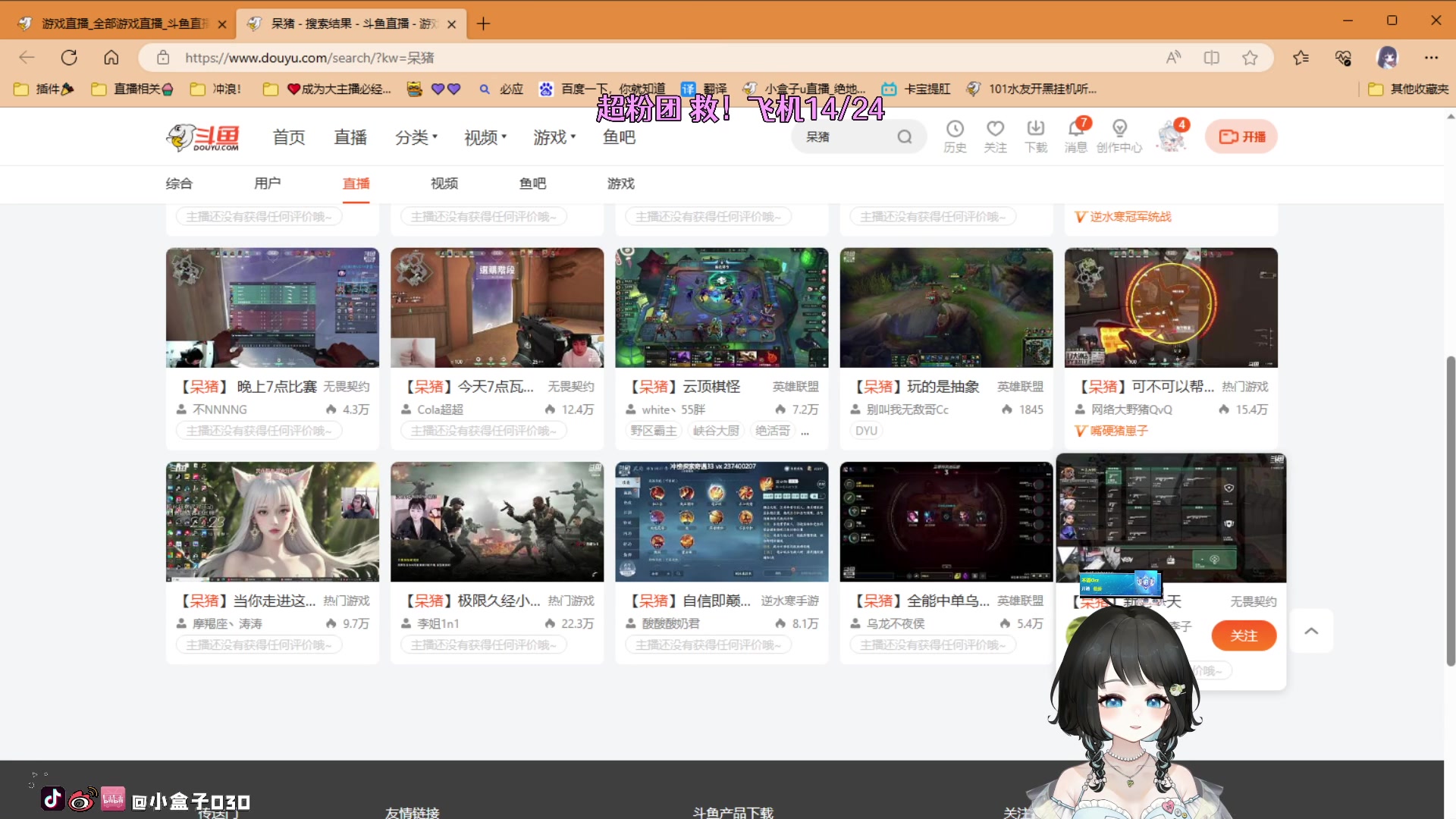Click the Douyin icon in bottom-left overlay
The image size is (1456, 819).
tap(52, 799)
